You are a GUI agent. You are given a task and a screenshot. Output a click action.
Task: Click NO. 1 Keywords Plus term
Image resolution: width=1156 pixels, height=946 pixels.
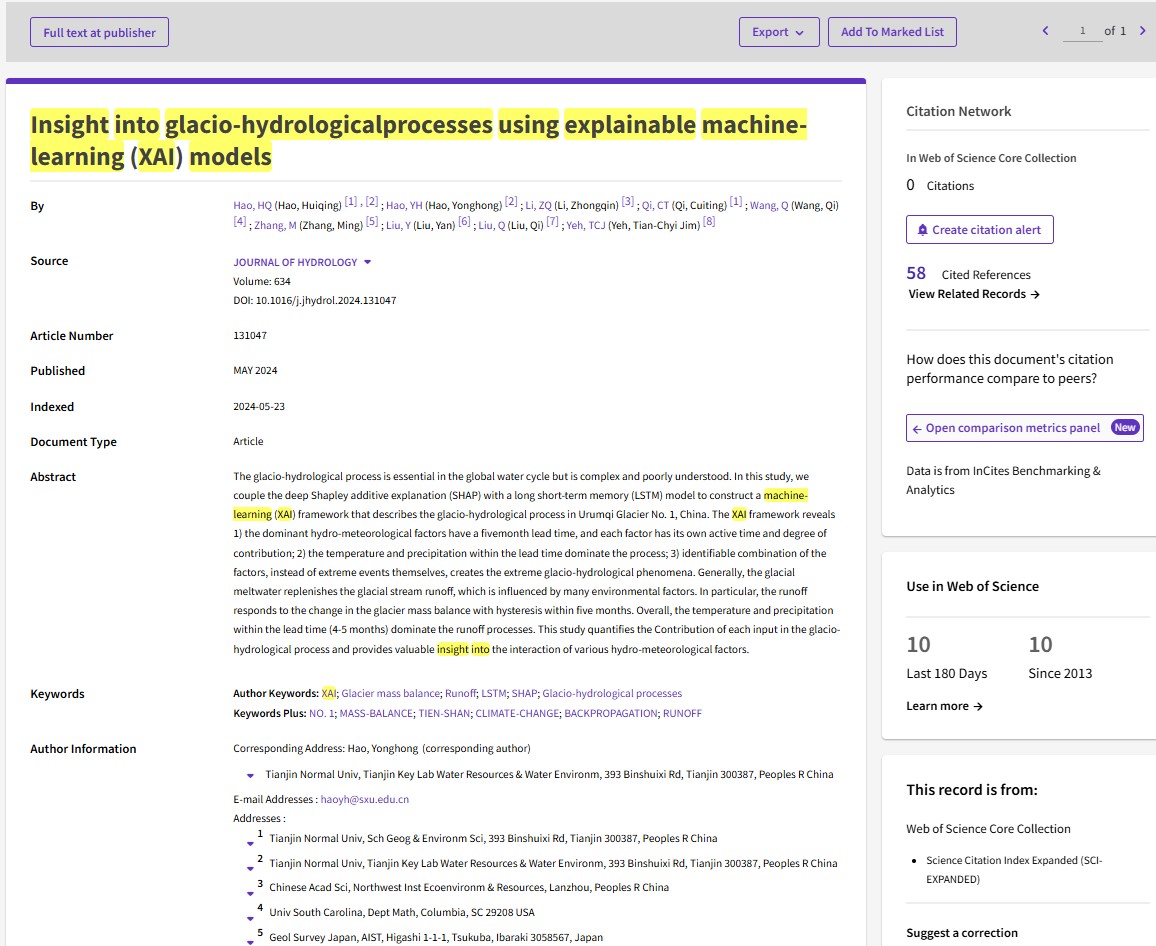(321, 713)
